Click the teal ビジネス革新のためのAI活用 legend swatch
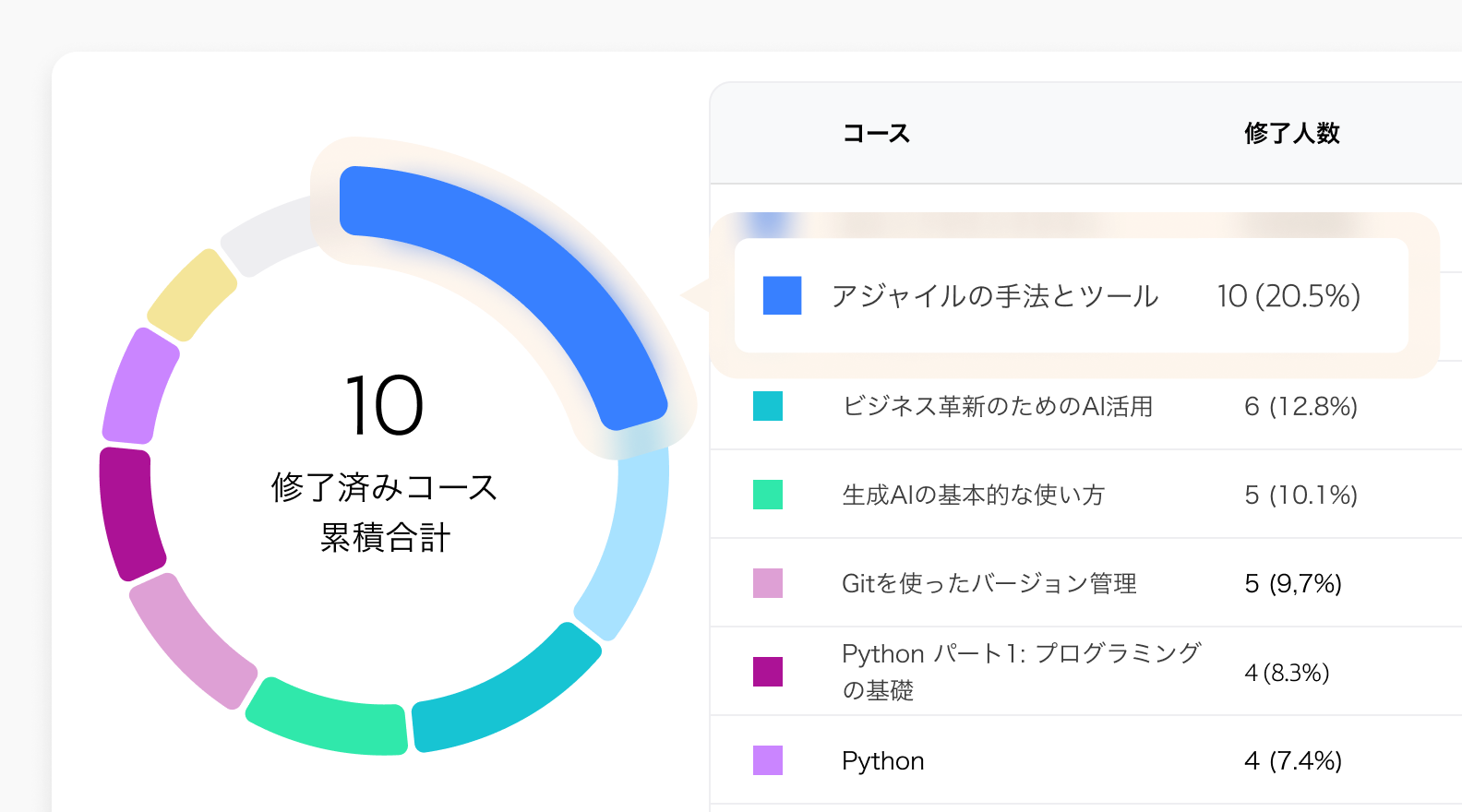Viewport: 1462px width, 812px height. pos(768,406)
